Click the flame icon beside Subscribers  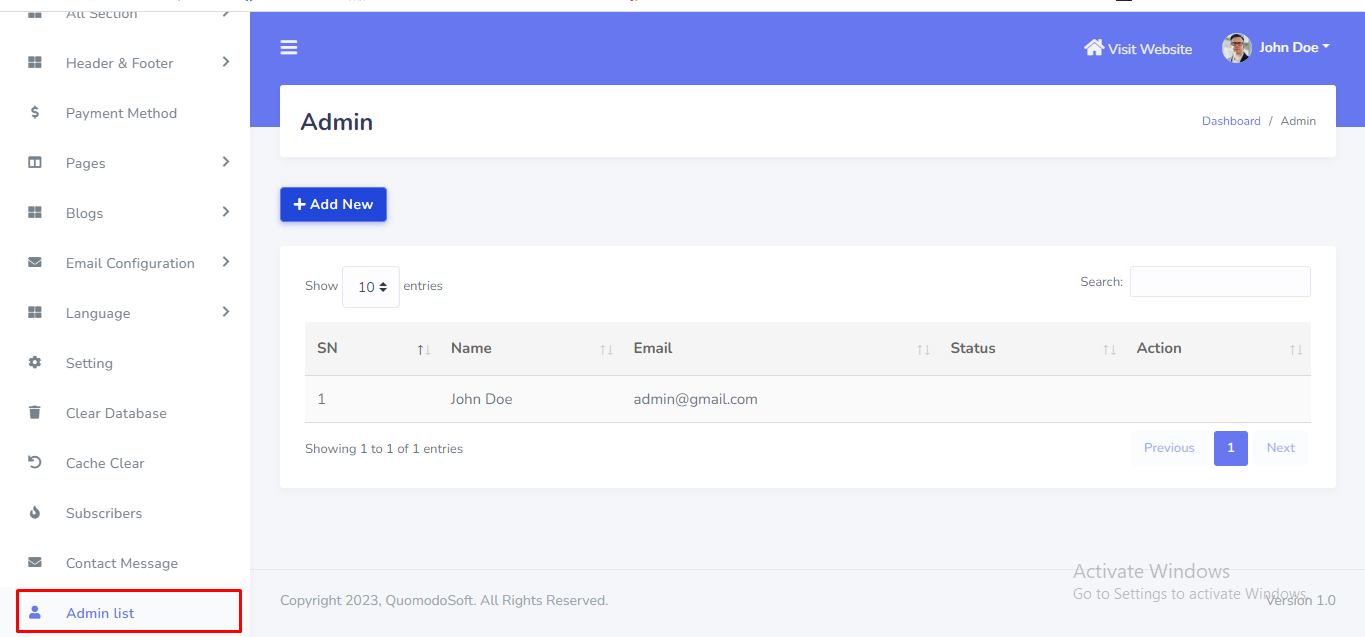click(x=35, y=513)
